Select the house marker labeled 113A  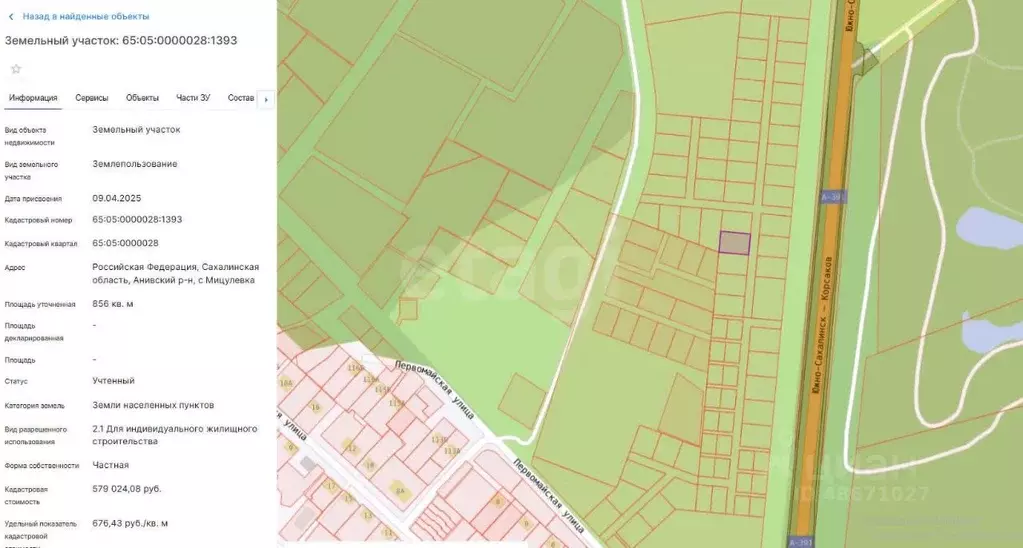(451, 452)
